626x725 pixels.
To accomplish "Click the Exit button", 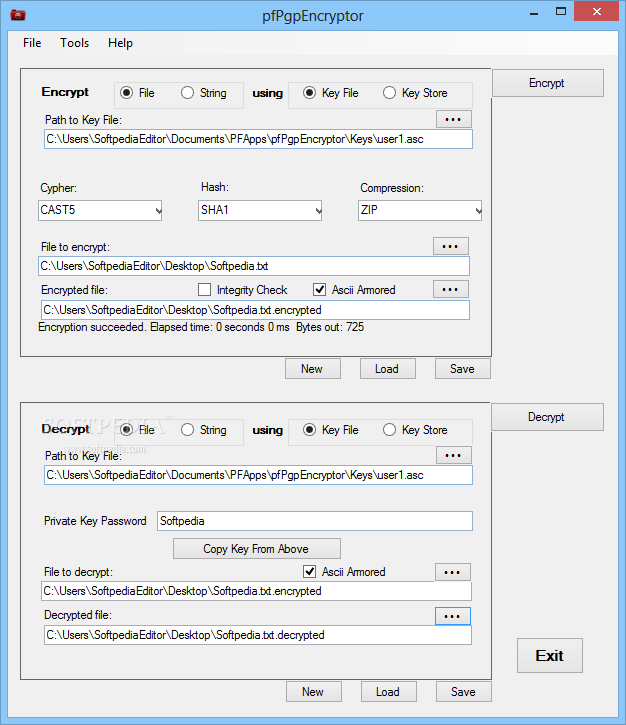I will click(549, 656).
